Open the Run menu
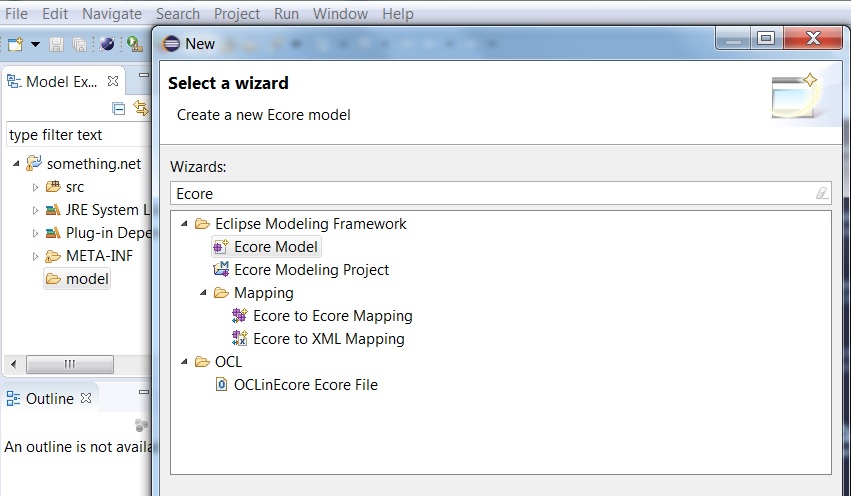The height and width of the screenshot is (496, 851). [287, 14]
